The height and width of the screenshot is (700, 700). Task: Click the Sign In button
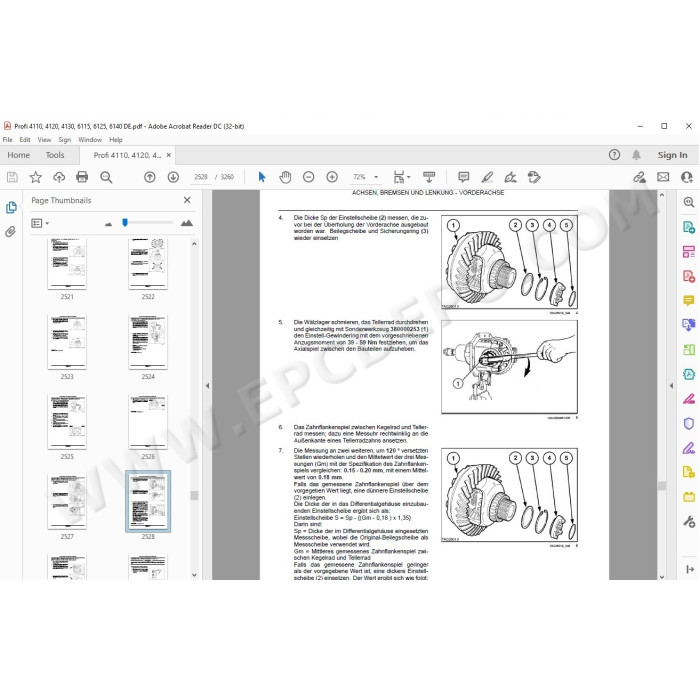[x=672, y=155]
